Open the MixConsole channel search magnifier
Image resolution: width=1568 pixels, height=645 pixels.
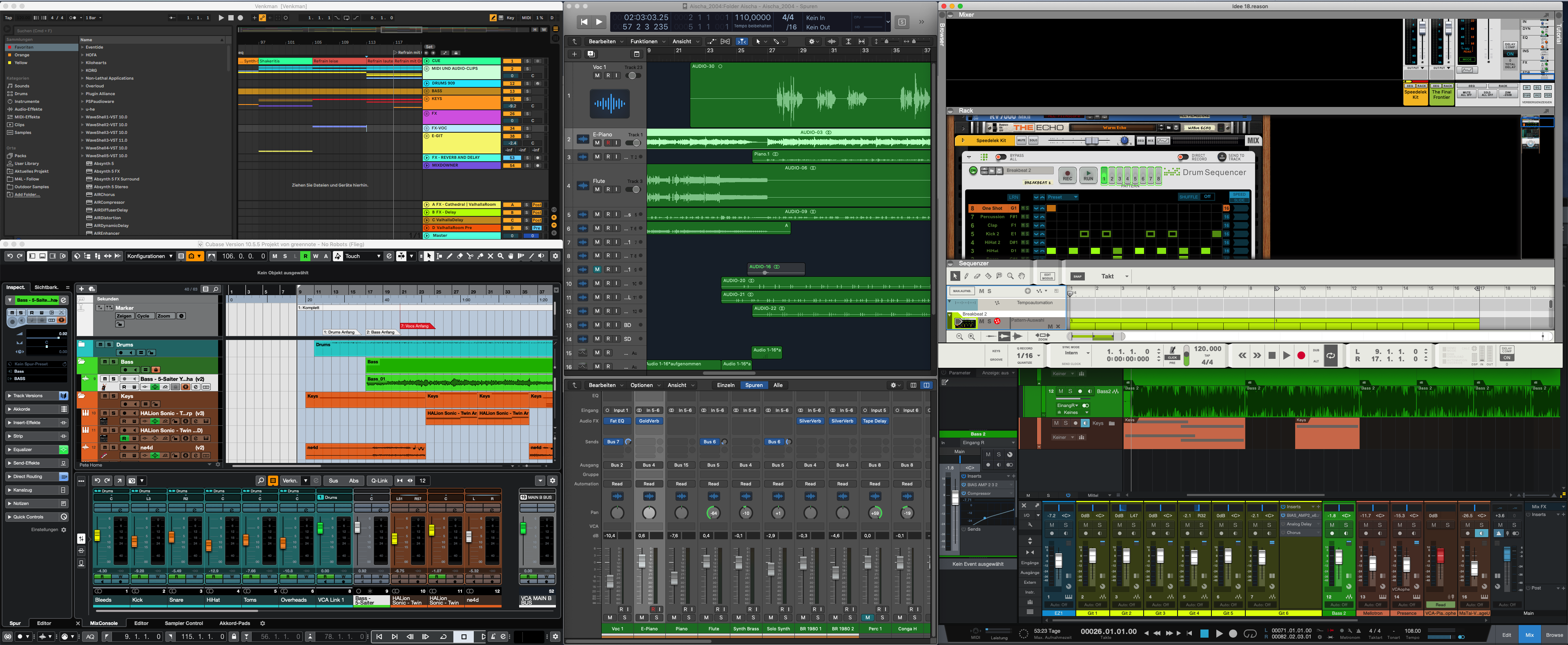coord(261,481)
